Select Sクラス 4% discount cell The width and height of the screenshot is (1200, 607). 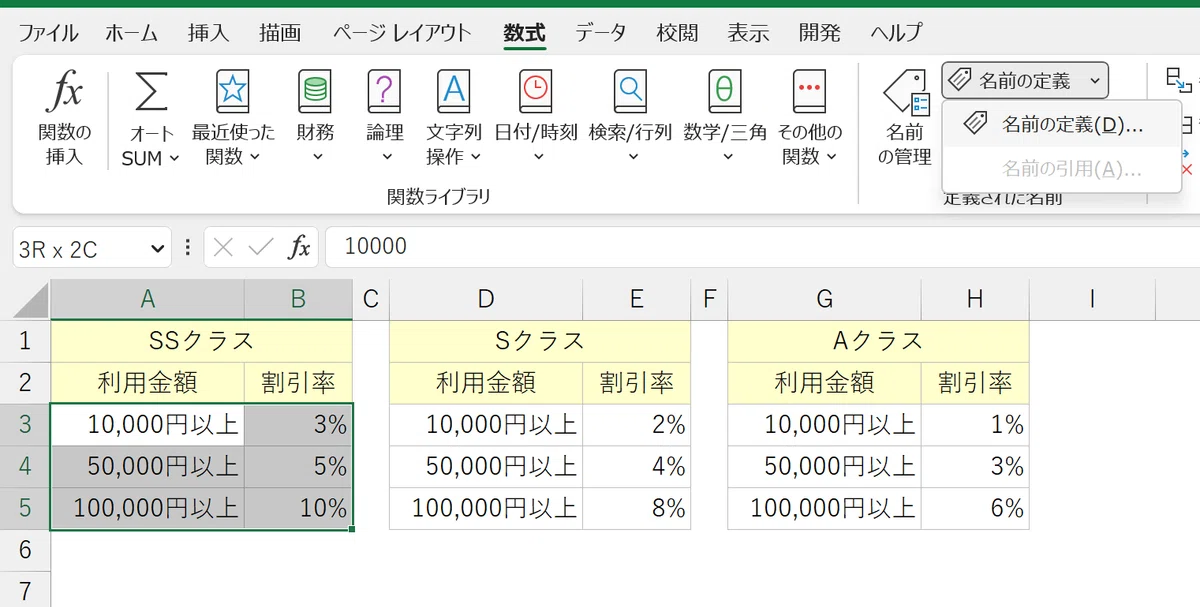(x=637, y=466)
